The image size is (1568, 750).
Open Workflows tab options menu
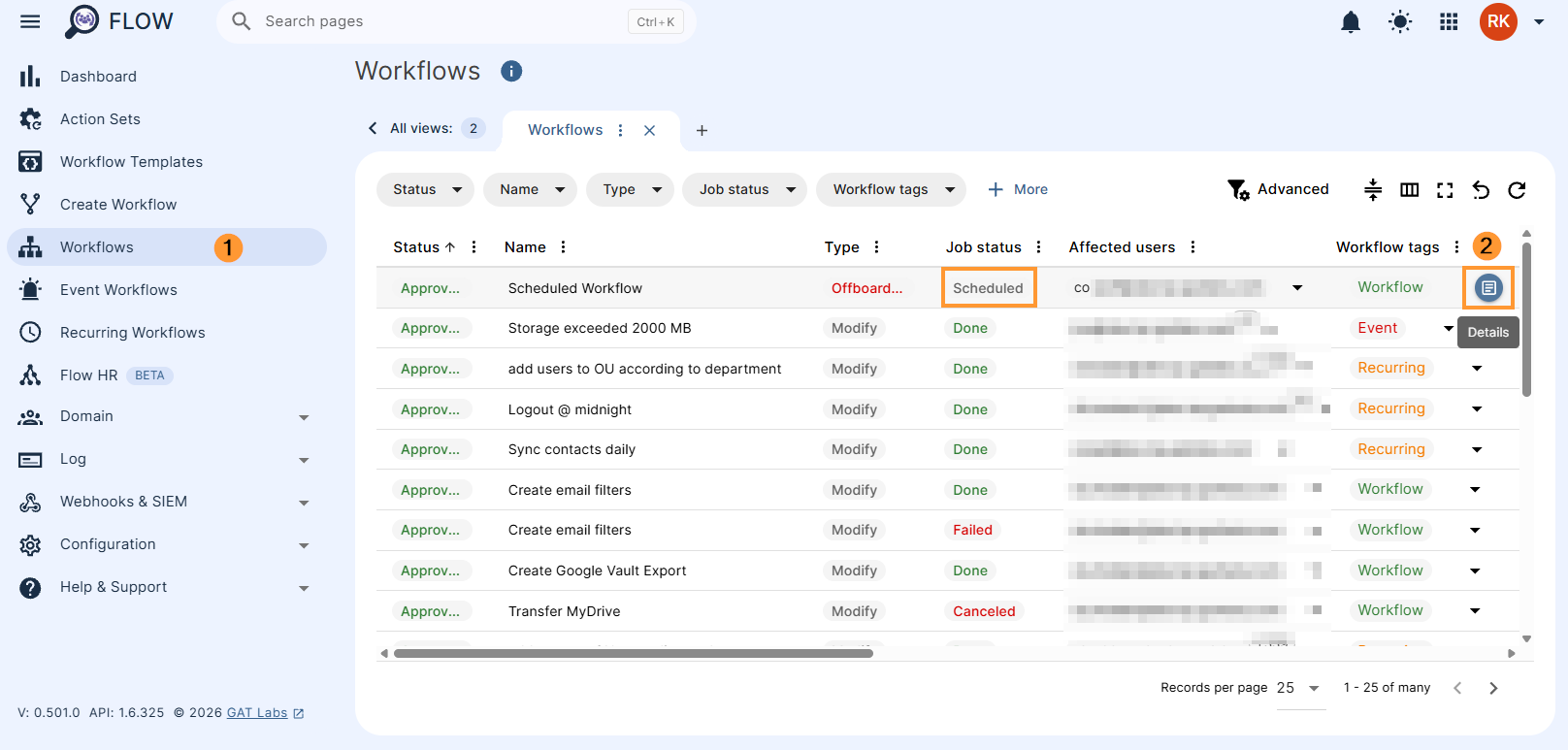pyautogui.click(x=620, y=130)
